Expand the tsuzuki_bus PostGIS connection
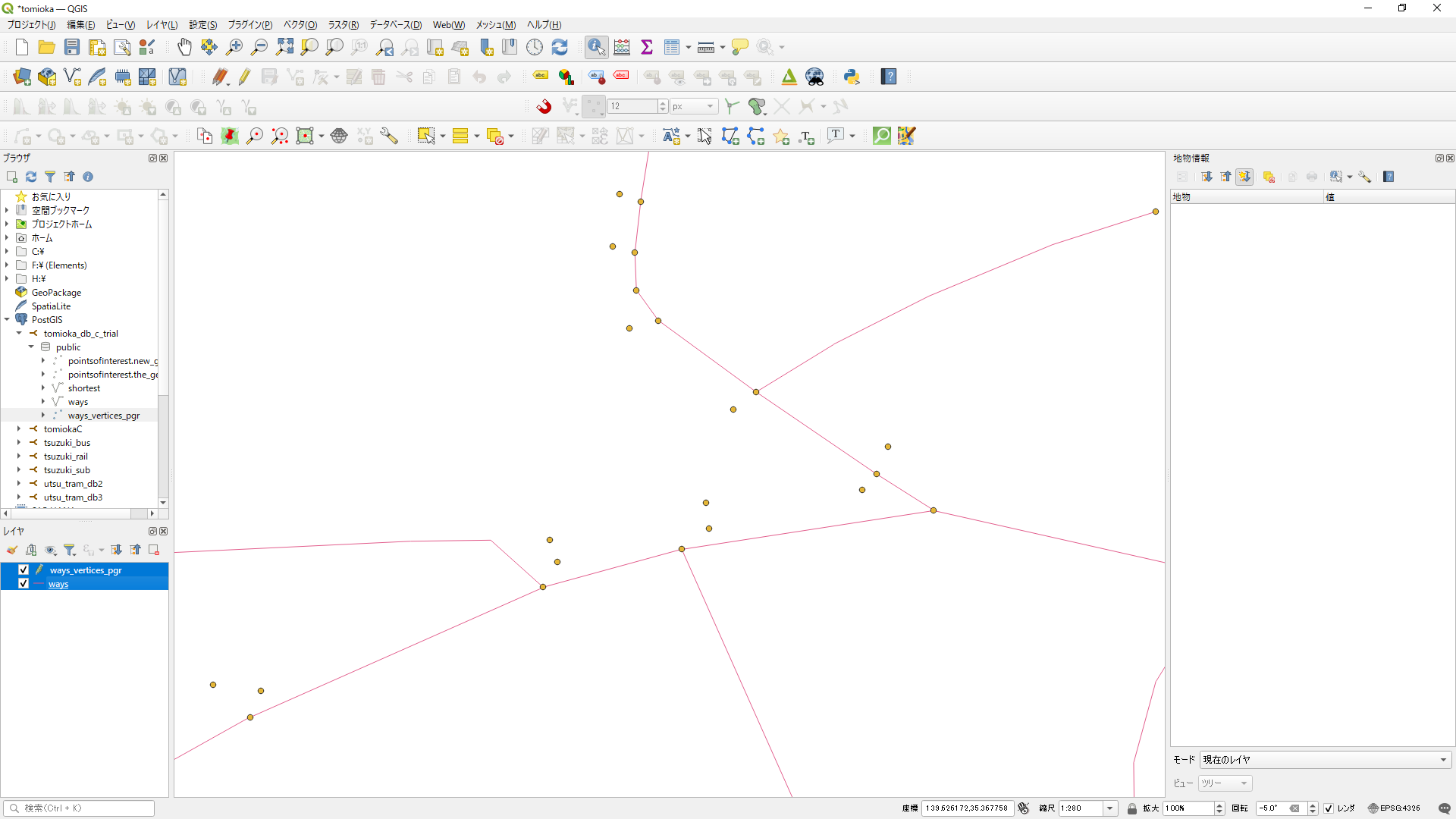Image resolution: width=1456 pixels, height=819 pixels. click(19, 443)
